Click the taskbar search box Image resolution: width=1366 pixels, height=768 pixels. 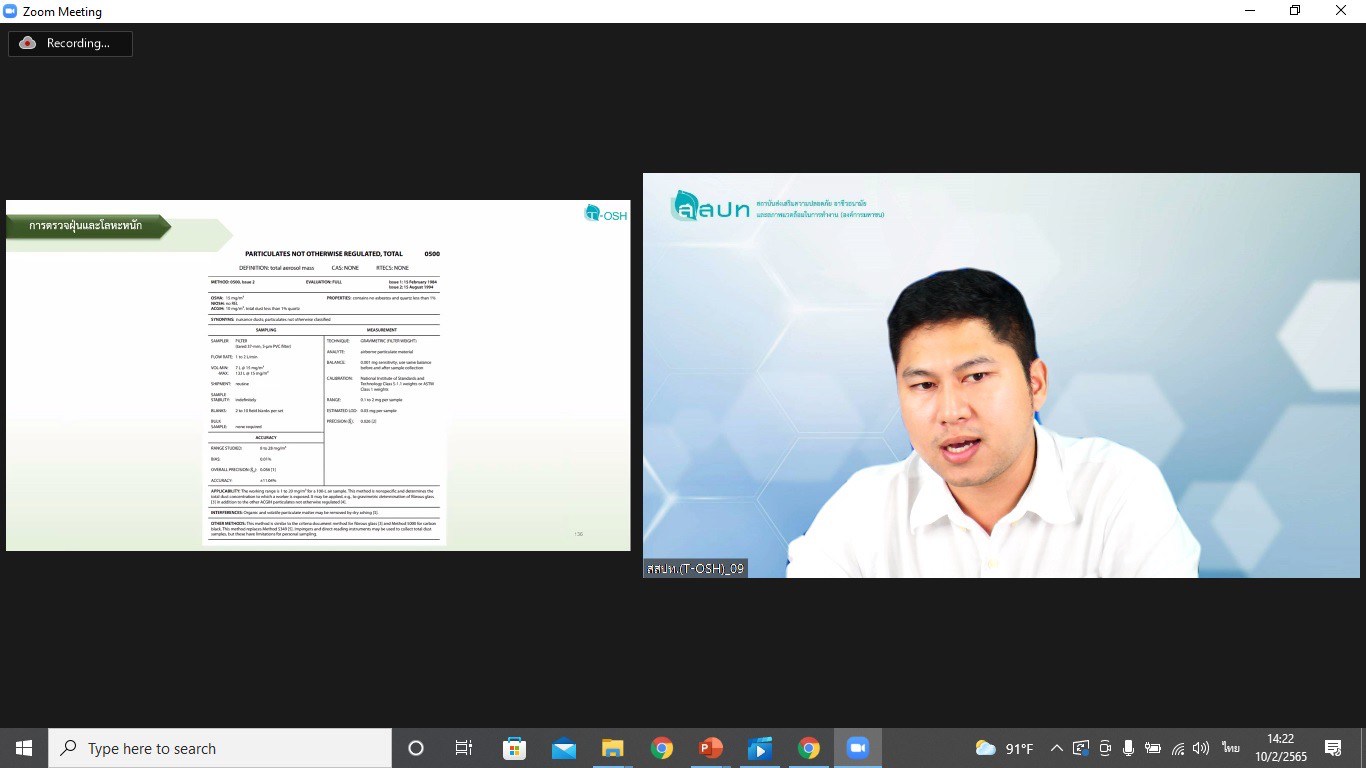tap(220, 748)
